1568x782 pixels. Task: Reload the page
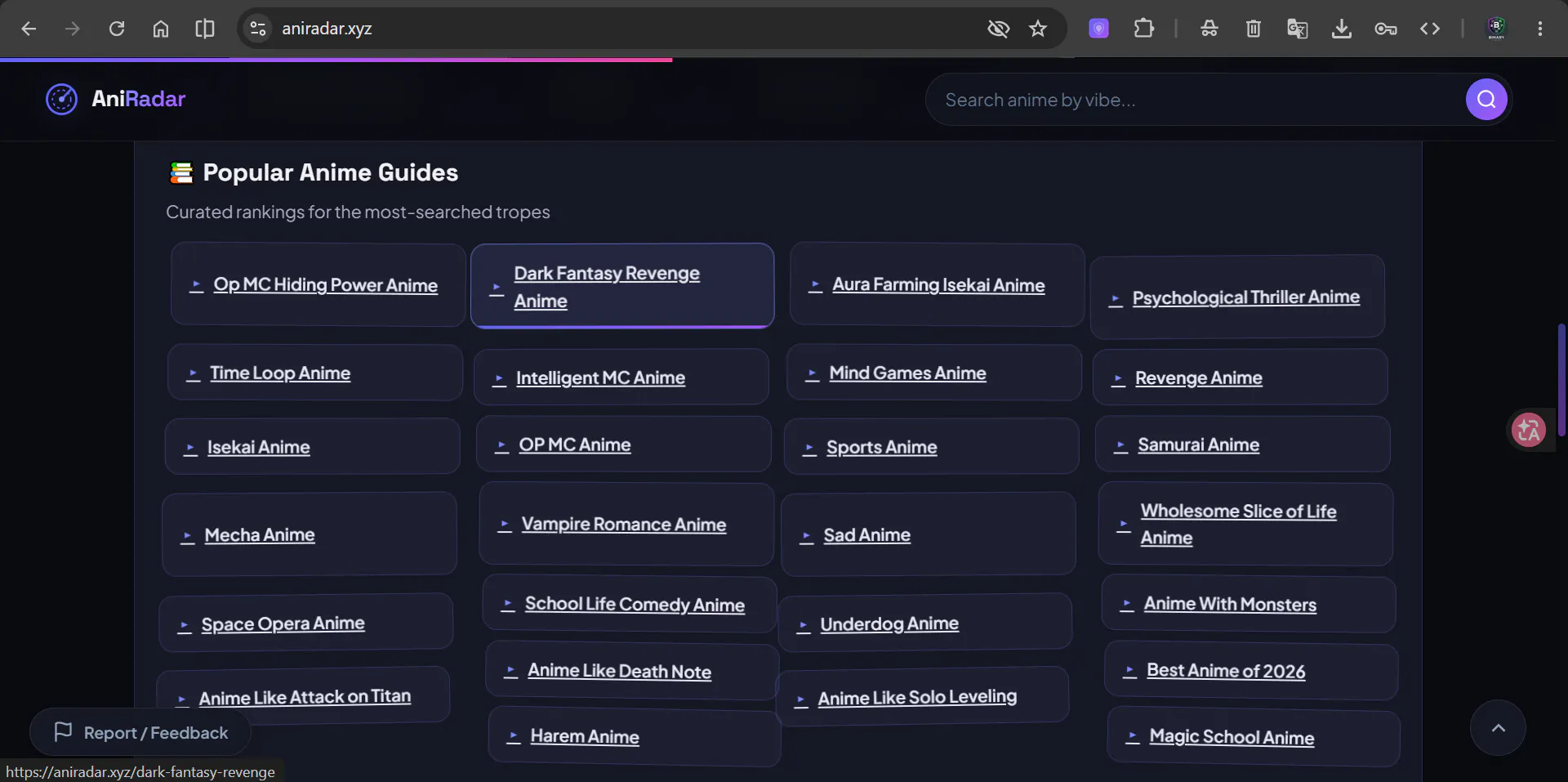tap(117, 29)
